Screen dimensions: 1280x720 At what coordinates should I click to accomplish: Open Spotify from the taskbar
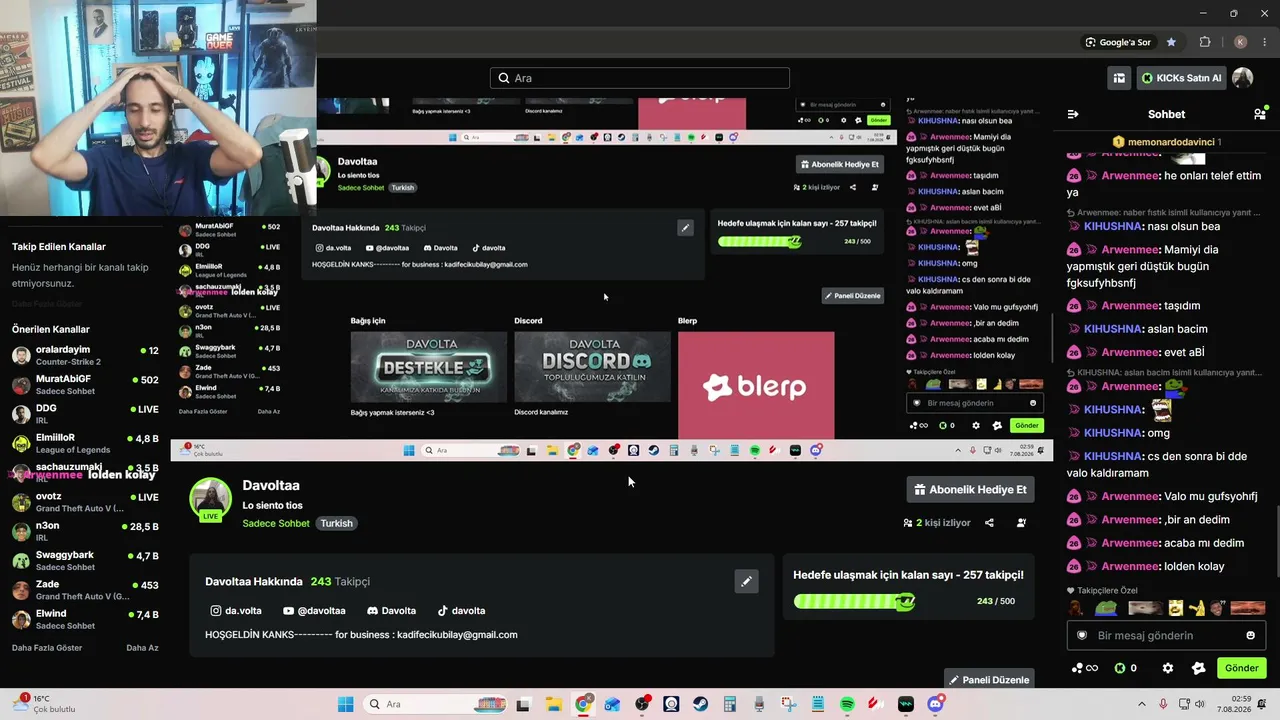pos(847,704)
